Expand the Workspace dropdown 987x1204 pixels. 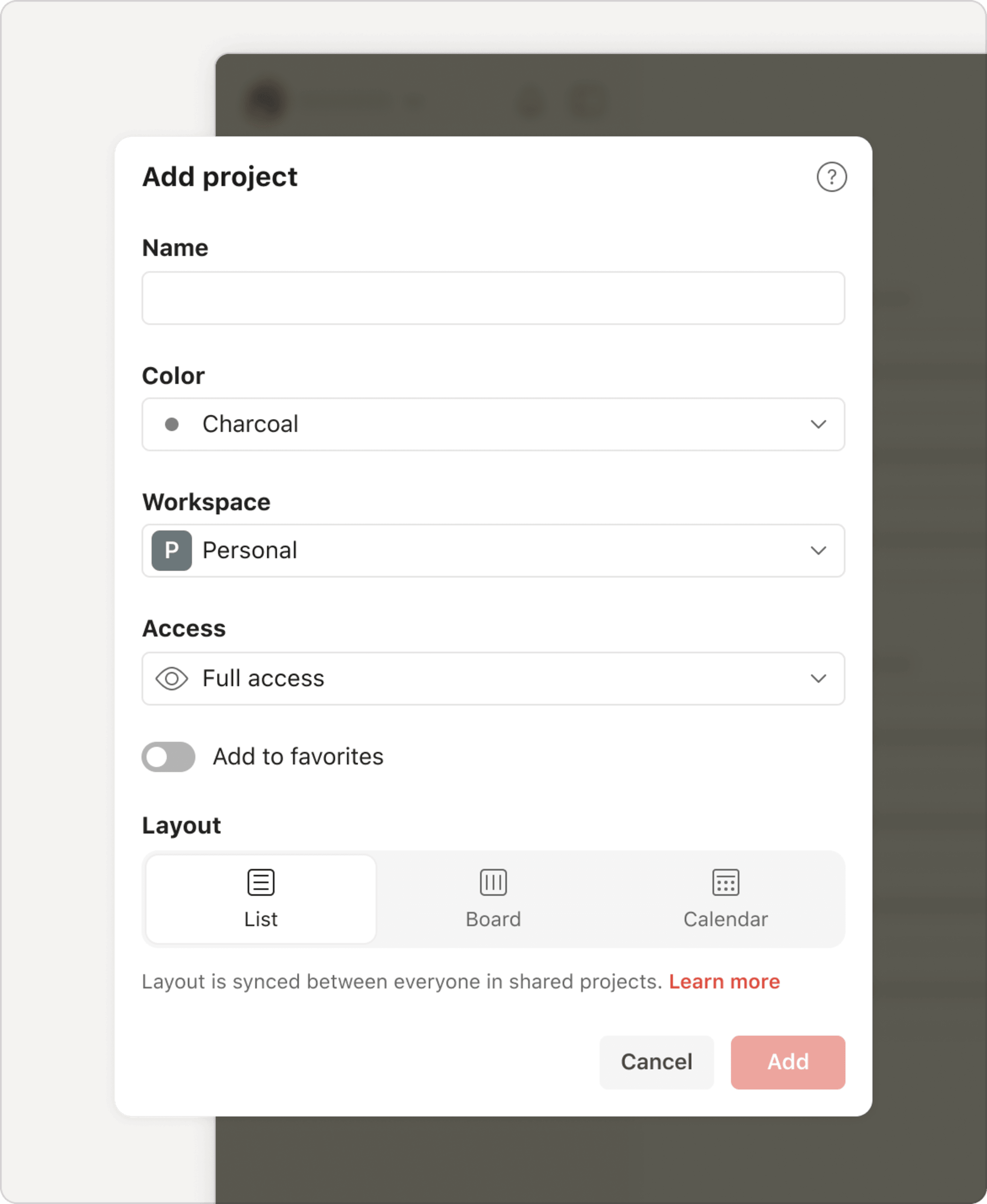pyautogui.click(x=818, y=550)
